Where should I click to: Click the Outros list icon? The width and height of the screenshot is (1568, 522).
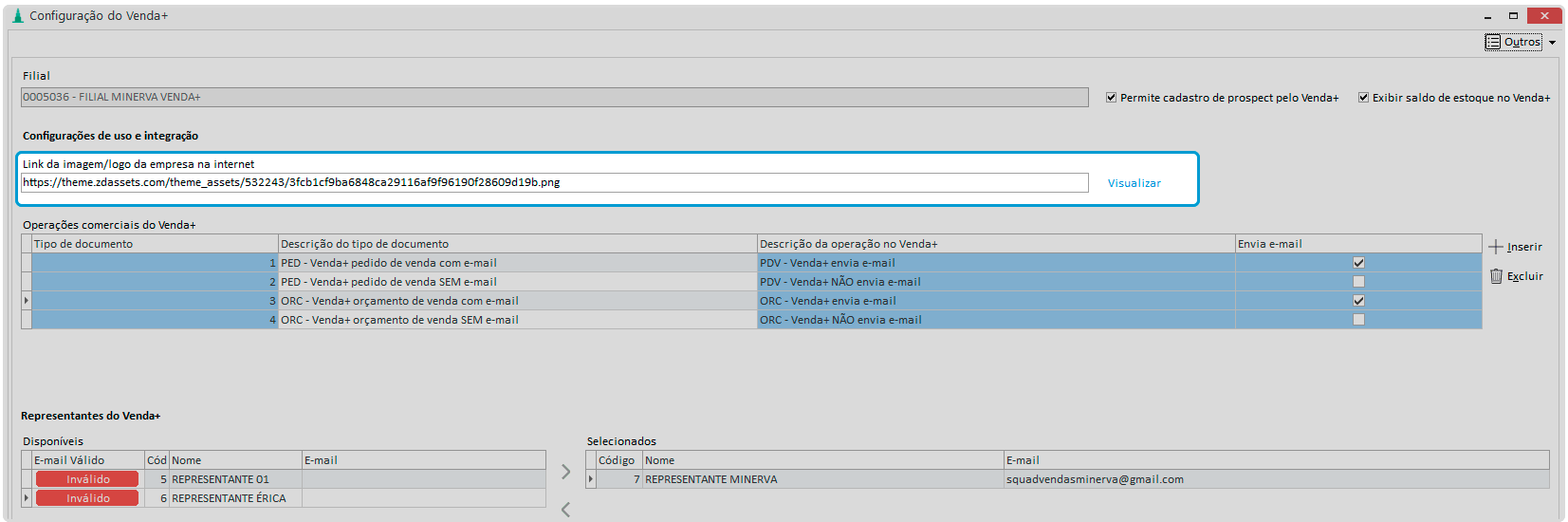click(1493, 42)
